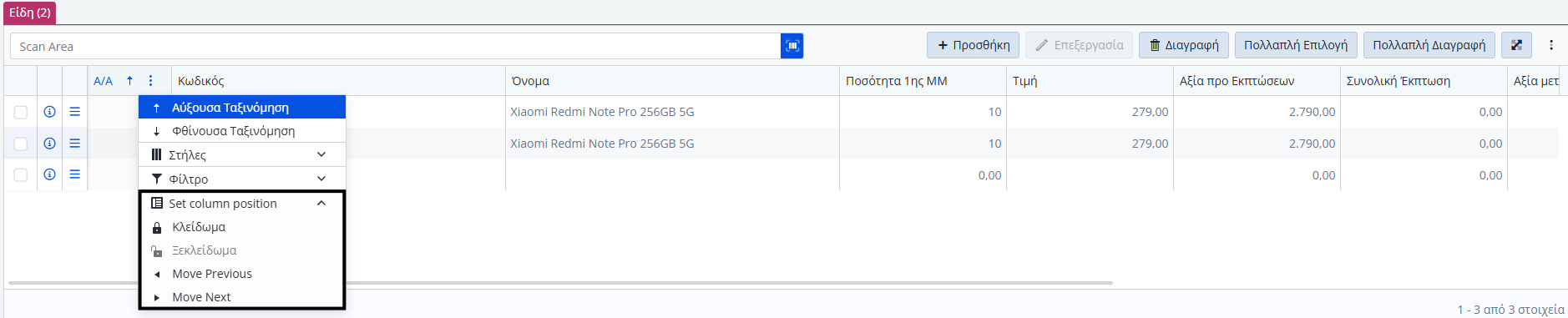Screen dimensions: 1568x318
Task: Tick the first row checkbox
Action: click(21, 112)
